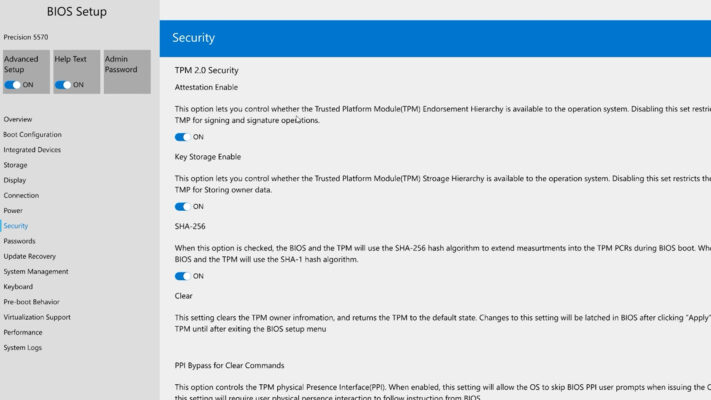Select Power in the sidebar
This screenshot has width=711, height=400.
(13, 211)
